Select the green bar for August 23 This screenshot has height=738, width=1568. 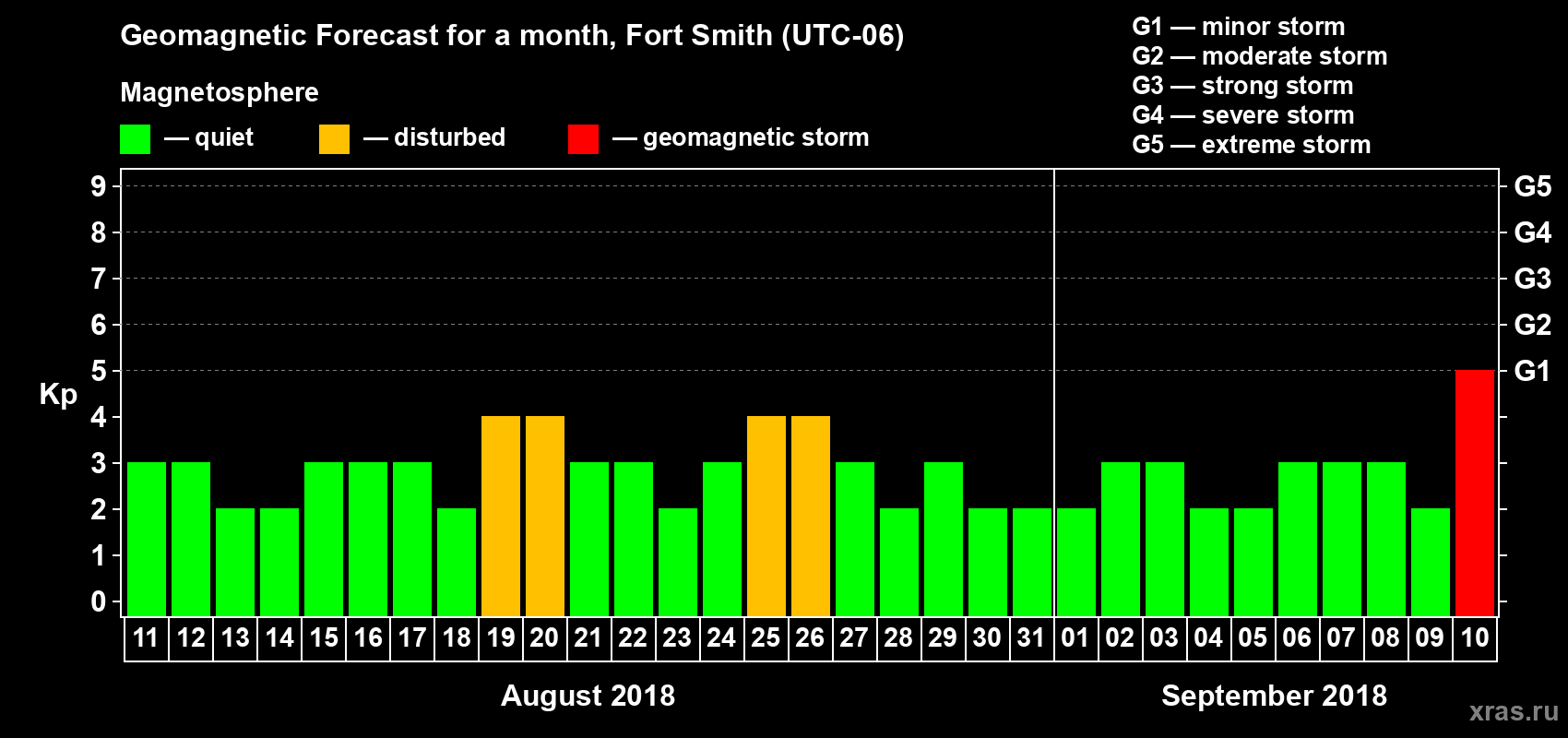tap(677, 562)
